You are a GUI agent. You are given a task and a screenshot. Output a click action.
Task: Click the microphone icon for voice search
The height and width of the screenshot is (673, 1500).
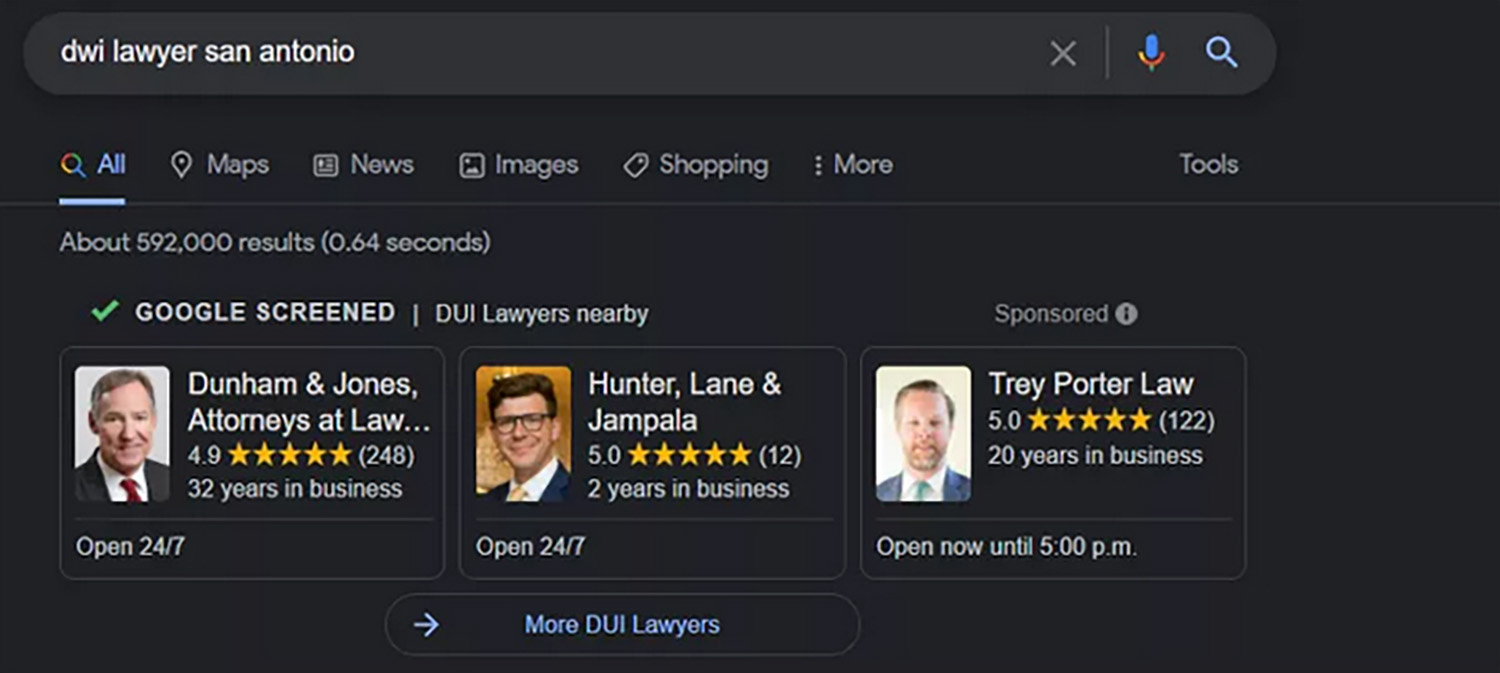coord(1151,54)
